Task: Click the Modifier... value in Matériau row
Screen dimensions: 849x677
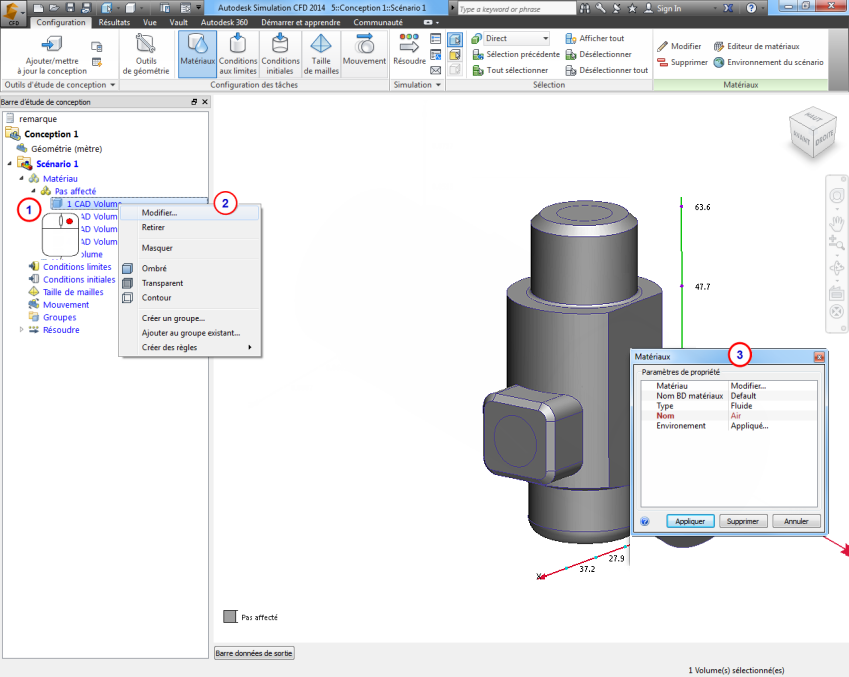Action: point(748,386)
